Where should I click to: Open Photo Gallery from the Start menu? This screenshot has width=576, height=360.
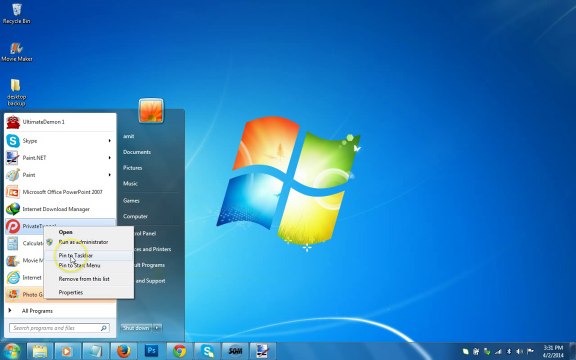(x=24, y=295)
